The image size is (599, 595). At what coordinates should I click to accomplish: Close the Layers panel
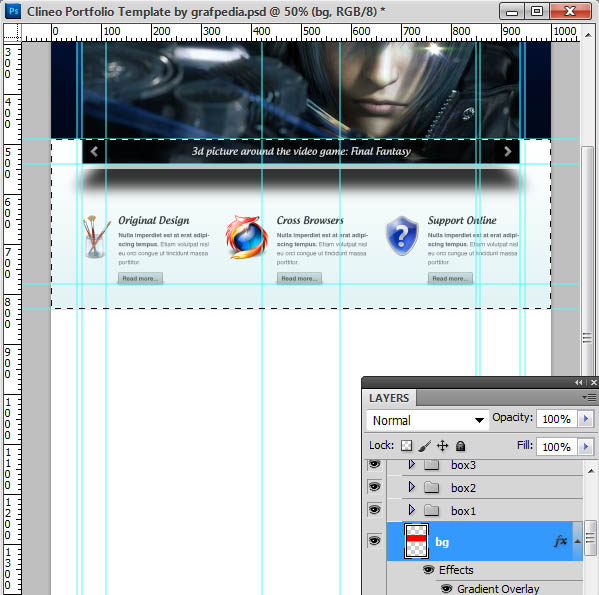click(x=594, y=383)
